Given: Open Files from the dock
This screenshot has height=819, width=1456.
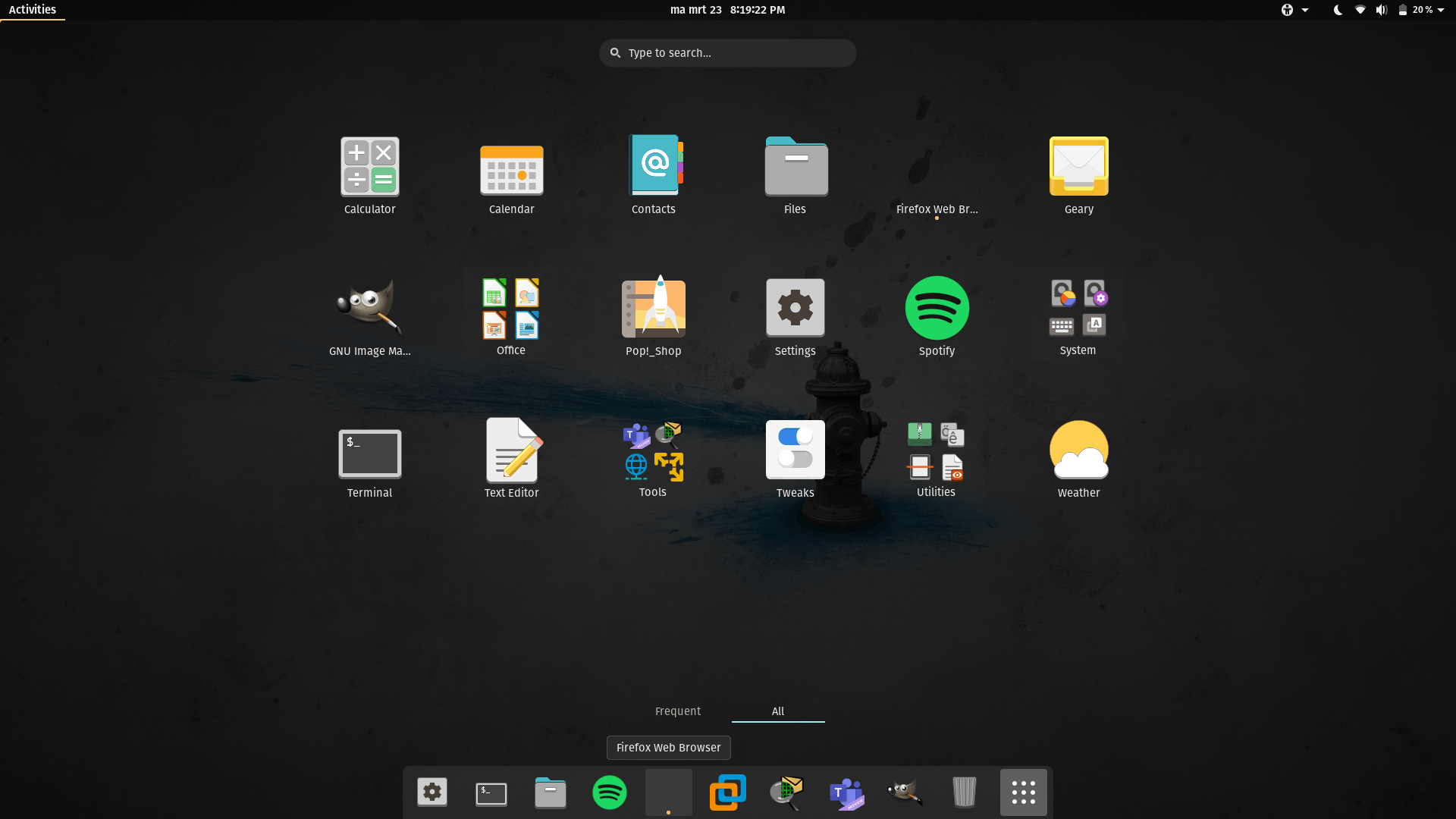Looking at the screenshot, I should click(551, 792).
